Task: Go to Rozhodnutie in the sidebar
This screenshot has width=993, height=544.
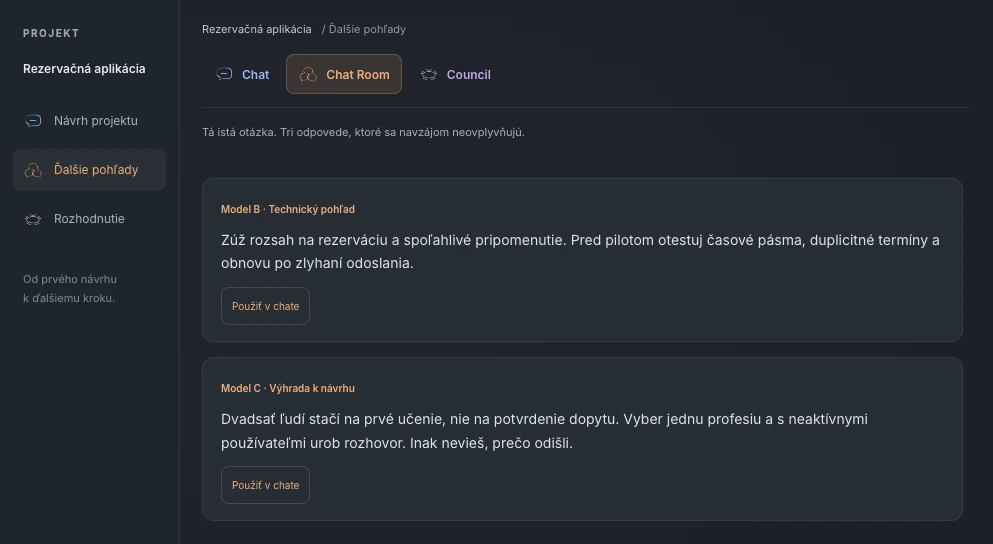Action: (x=89, y=218)
